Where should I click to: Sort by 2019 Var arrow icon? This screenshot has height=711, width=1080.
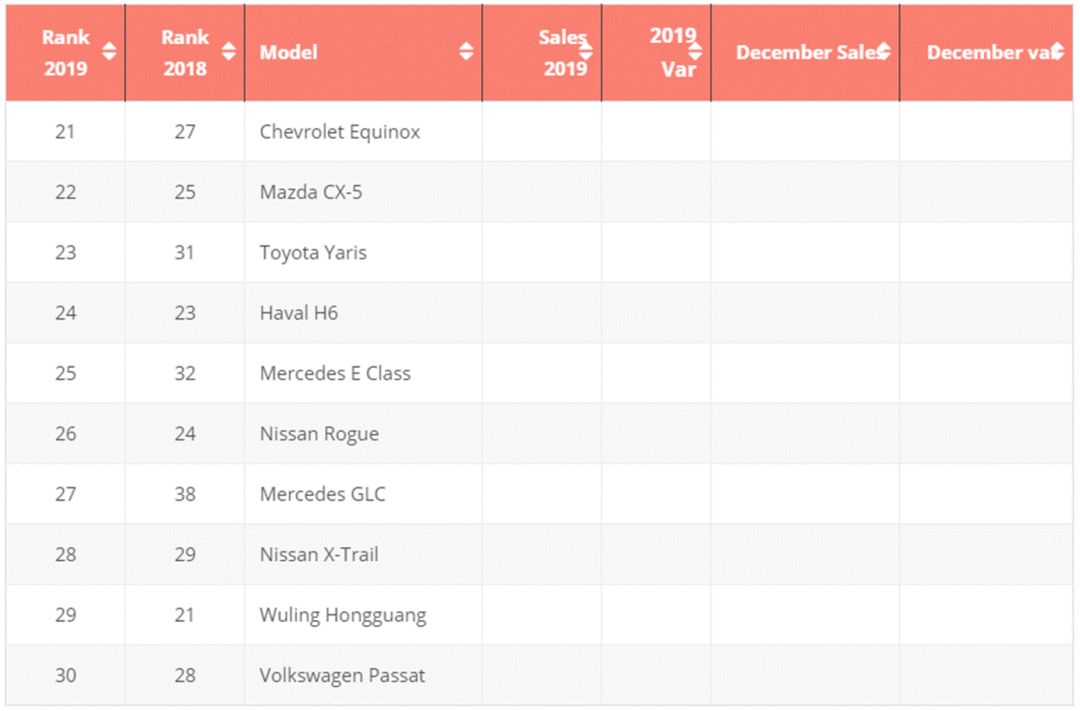tap(695, 52)
